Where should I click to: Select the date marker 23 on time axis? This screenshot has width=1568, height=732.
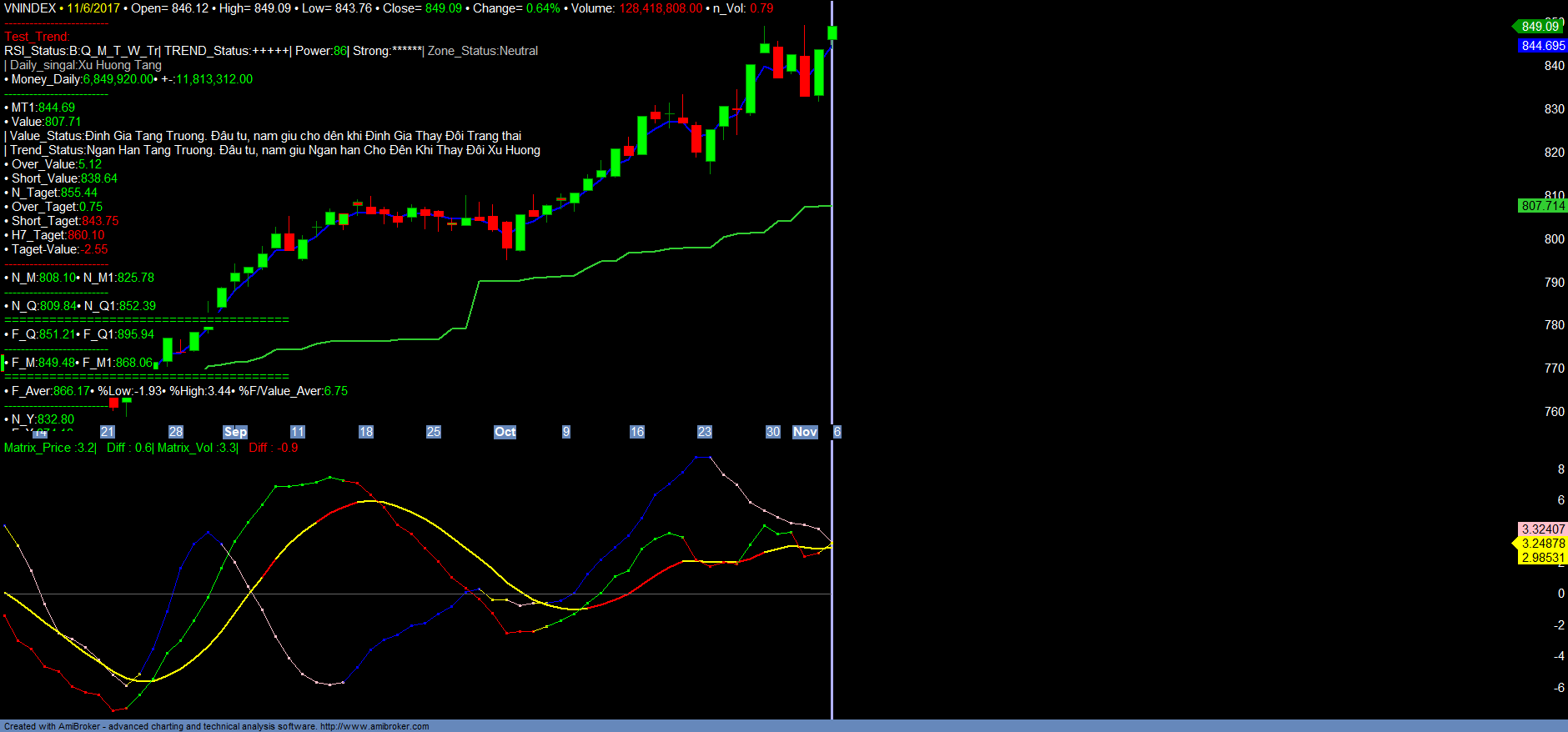click(x=705, y=432)
